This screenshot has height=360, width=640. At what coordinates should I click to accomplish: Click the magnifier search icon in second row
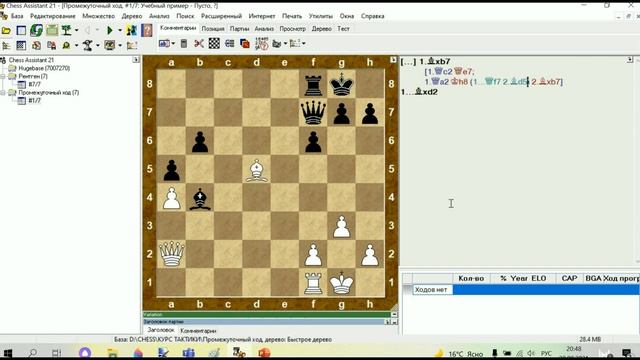[66, 45]
